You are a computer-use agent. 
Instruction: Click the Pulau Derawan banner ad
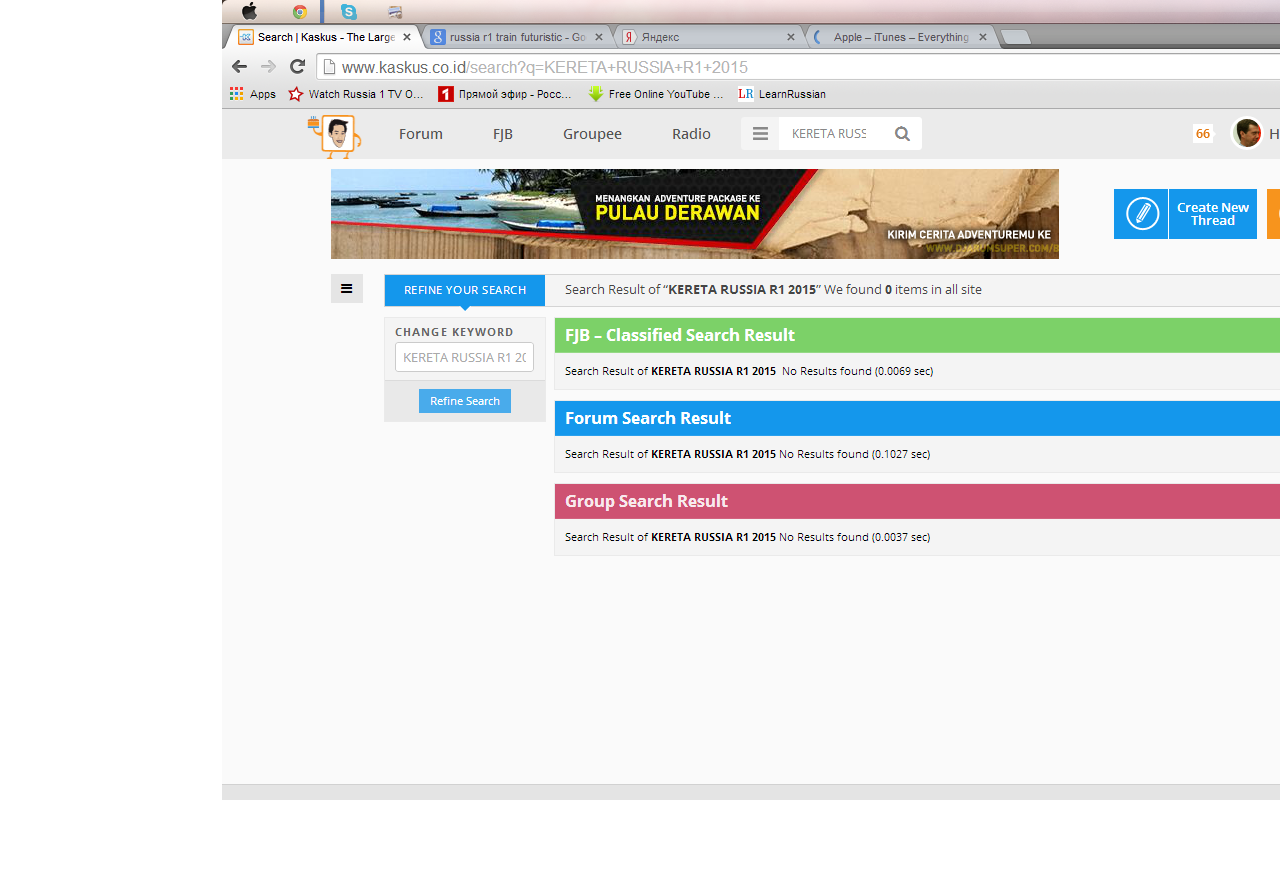(695, 214)
